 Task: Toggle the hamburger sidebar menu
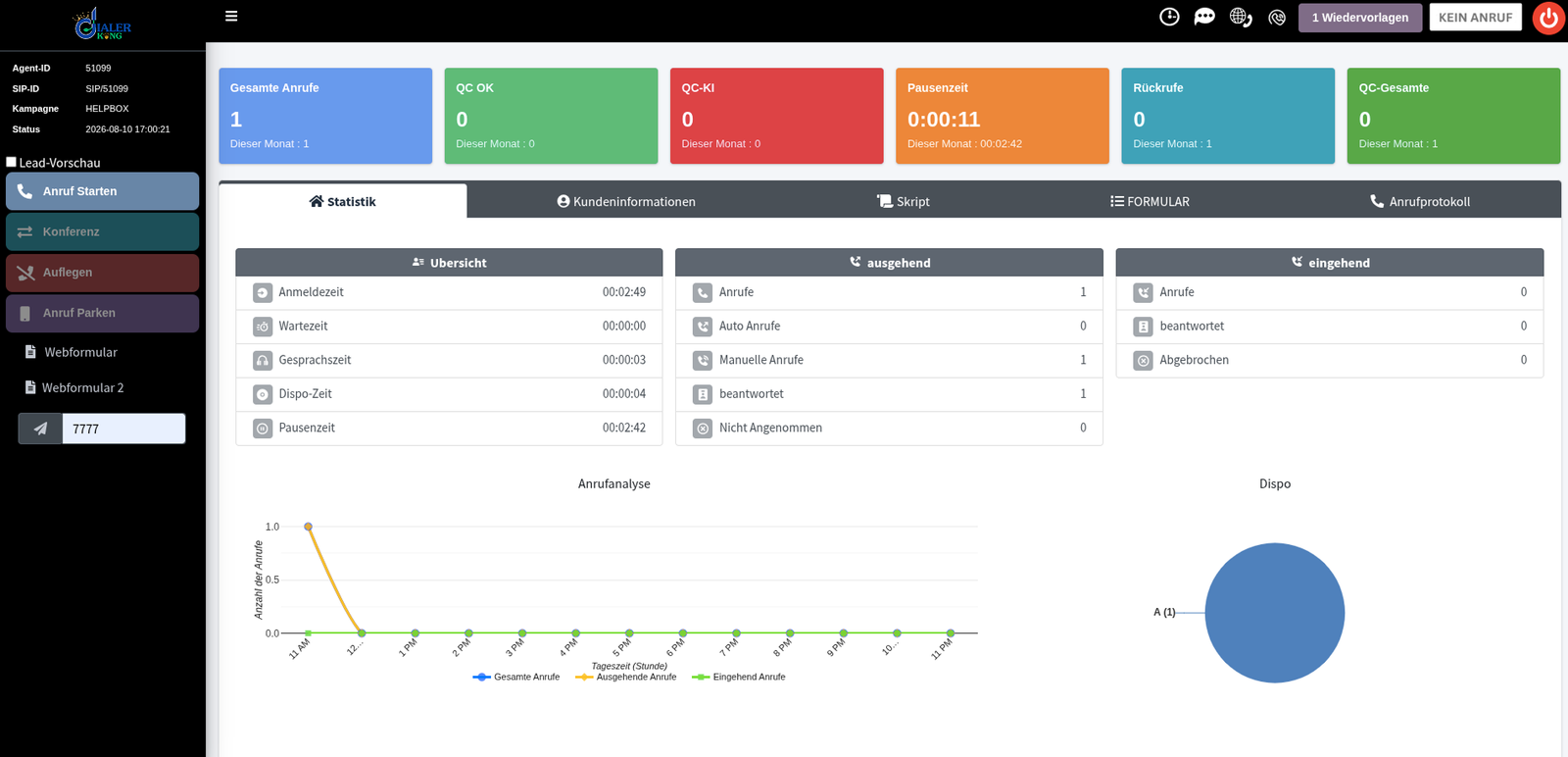231,16
